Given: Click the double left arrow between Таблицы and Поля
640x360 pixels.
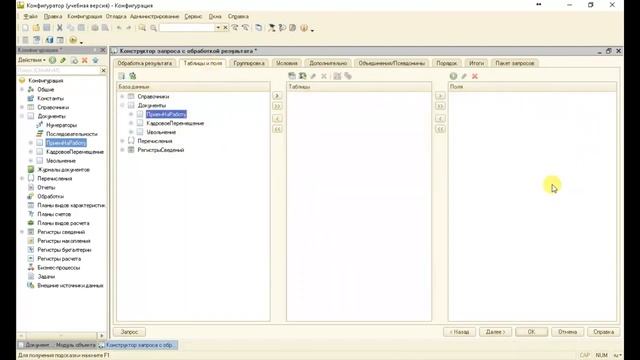Looking at the screenshot, I should pyautogui.click(x=440, y=129).
